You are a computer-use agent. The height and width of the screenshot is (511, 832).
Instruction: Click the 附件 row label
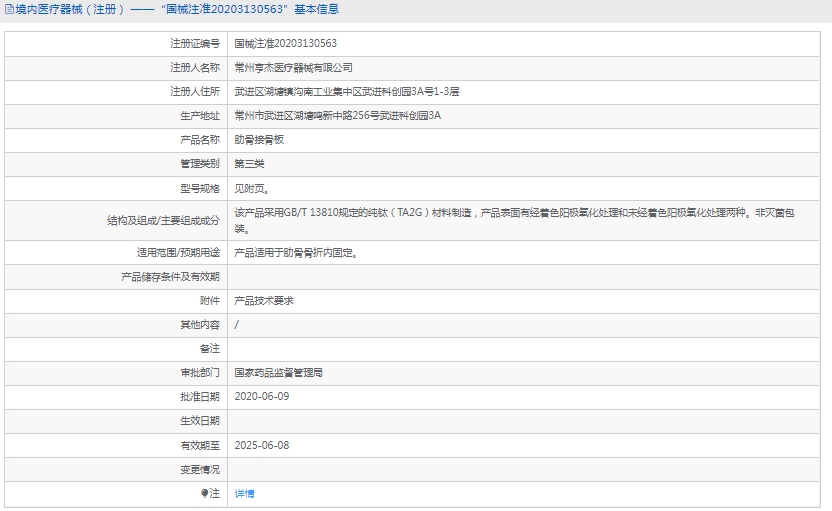tap(210, 301)
